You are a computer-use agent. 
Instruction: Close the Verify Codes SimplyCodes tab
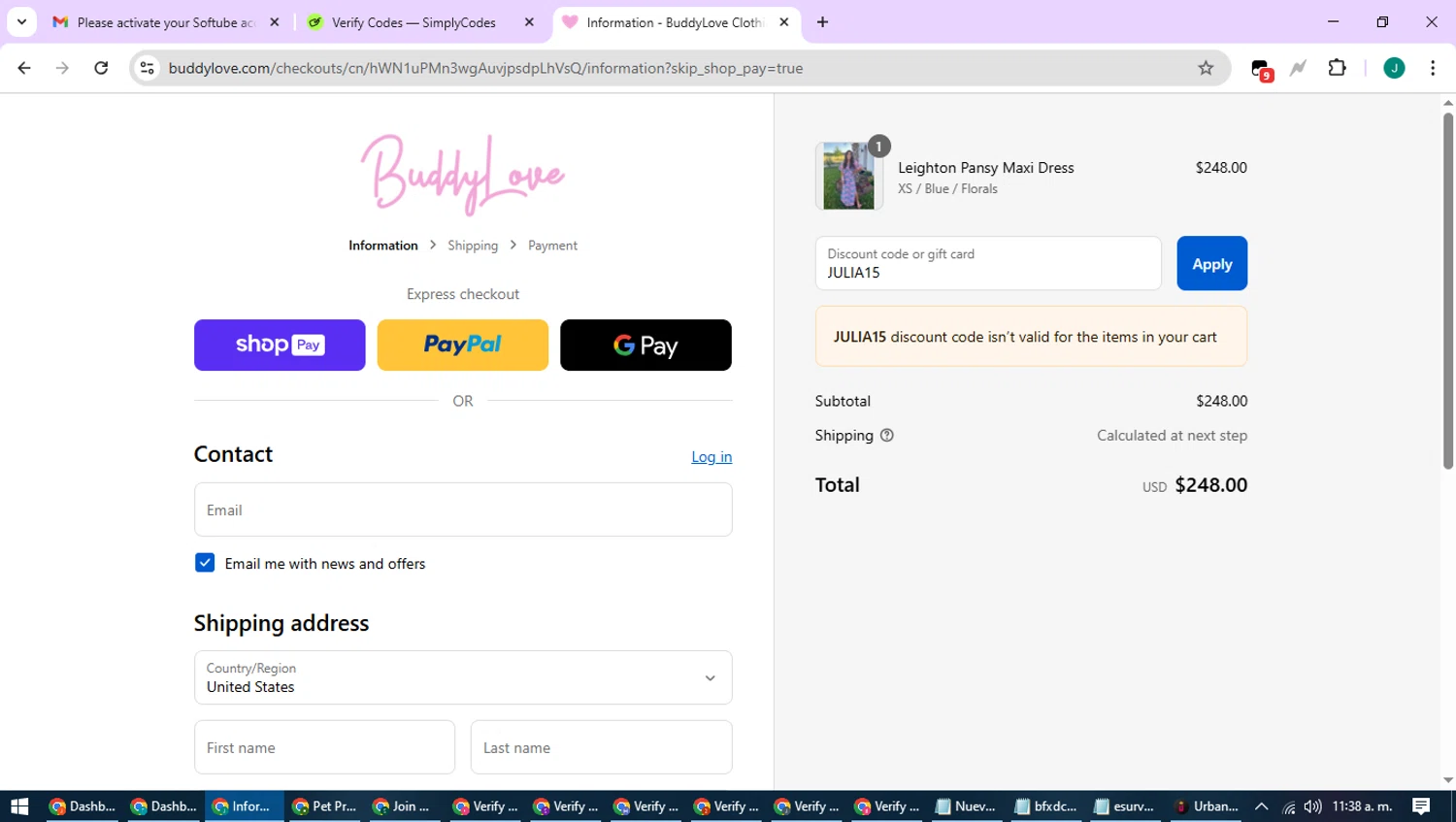click(529, 22)
